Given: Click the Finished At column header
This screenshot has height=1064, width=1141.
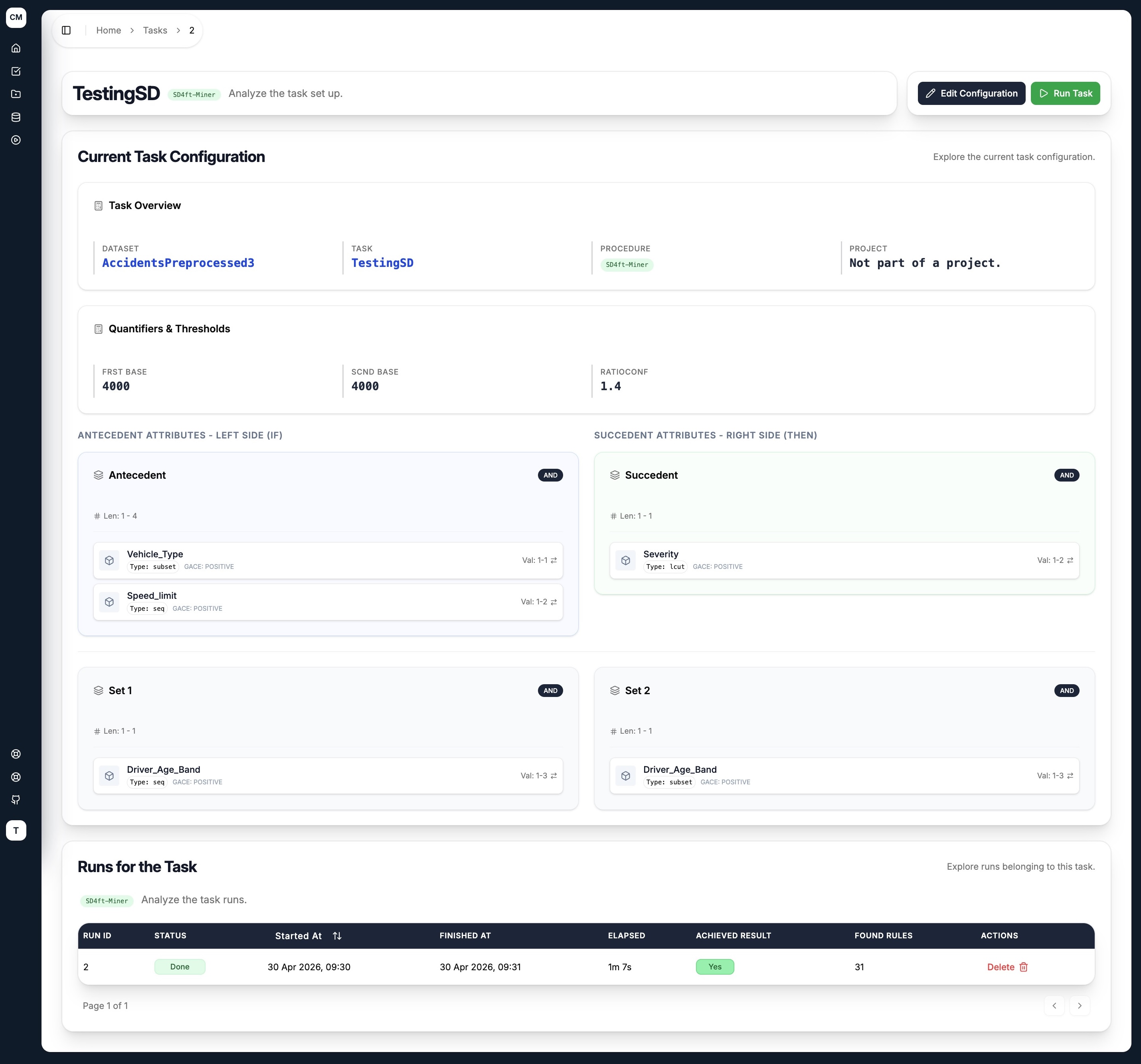Looking at the screenshot, I should point(465,936).
